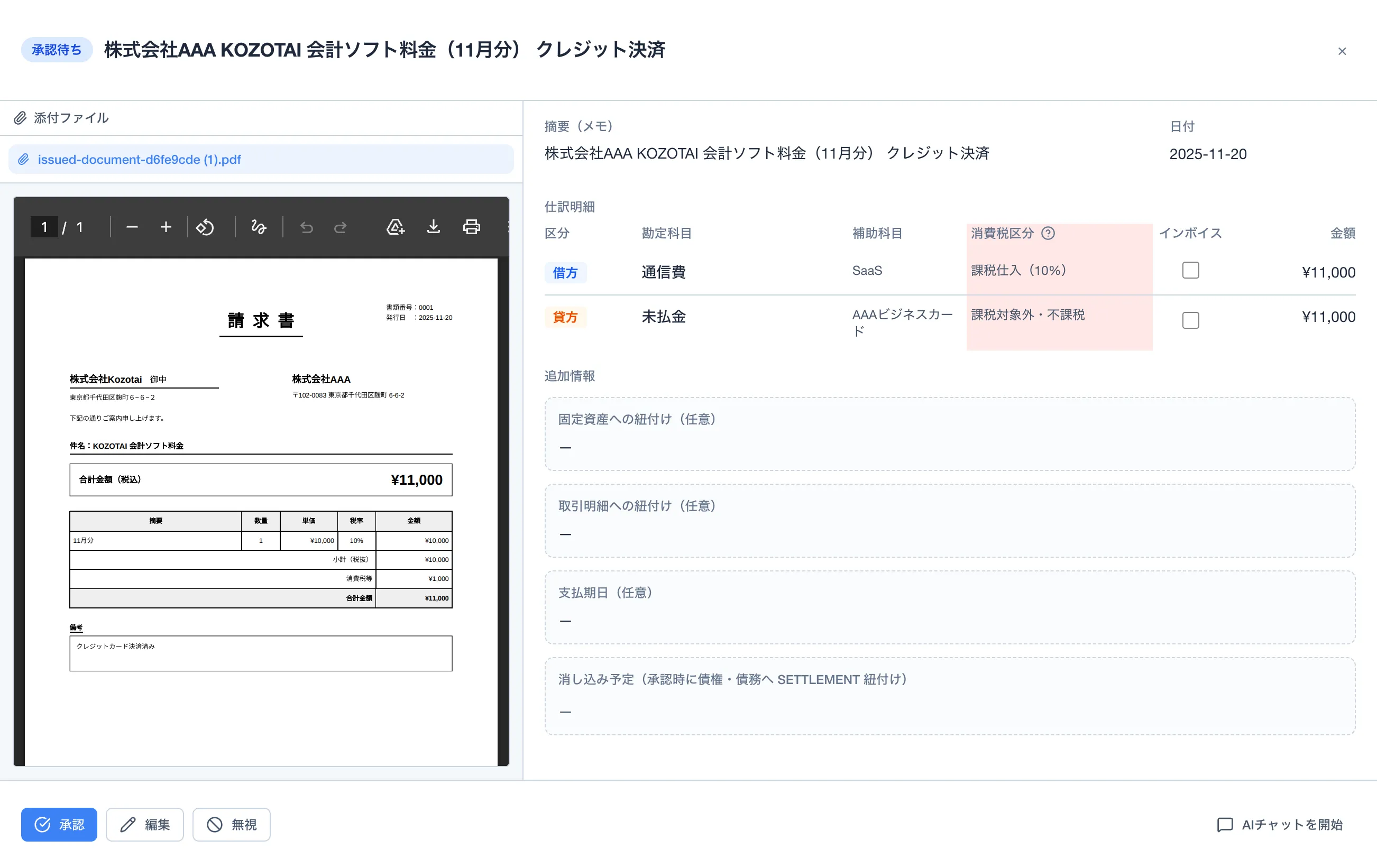The width and height of the screenshot is (1377, 868).
Task: Click the consumption tax category help icon
Action: pyautogui.click(x=1048, y=233)
